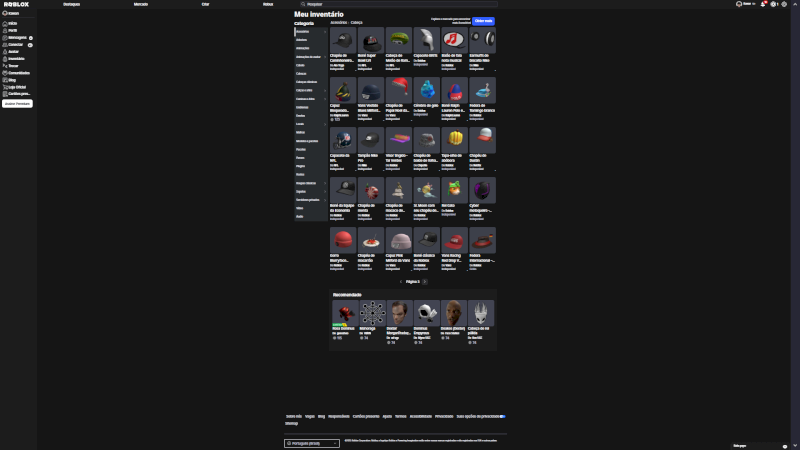Toggle the privacy options switch in footer
This screenshot has height=450, width=800.
tap(503, 416)
